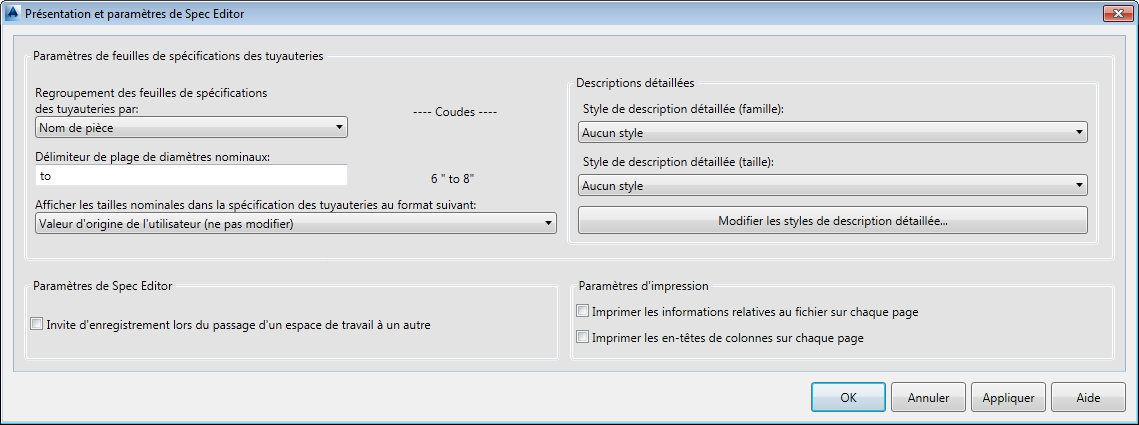This screenshot has width=1139, height=425.
Task: Click the '6" to 8"' range preview
Action: (x=452, y=179)
